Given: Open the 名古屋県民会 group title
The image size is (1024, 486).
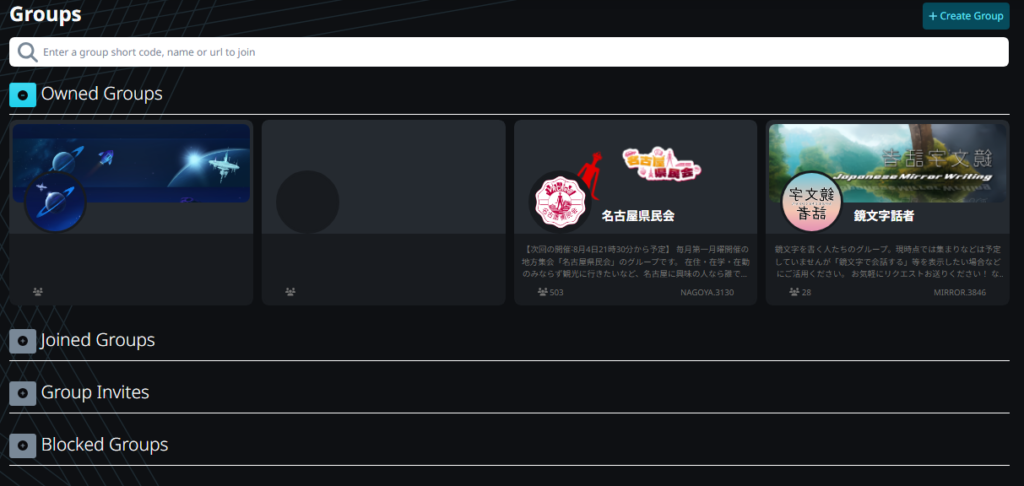Looking at the screenshot, I should (638, 215).
